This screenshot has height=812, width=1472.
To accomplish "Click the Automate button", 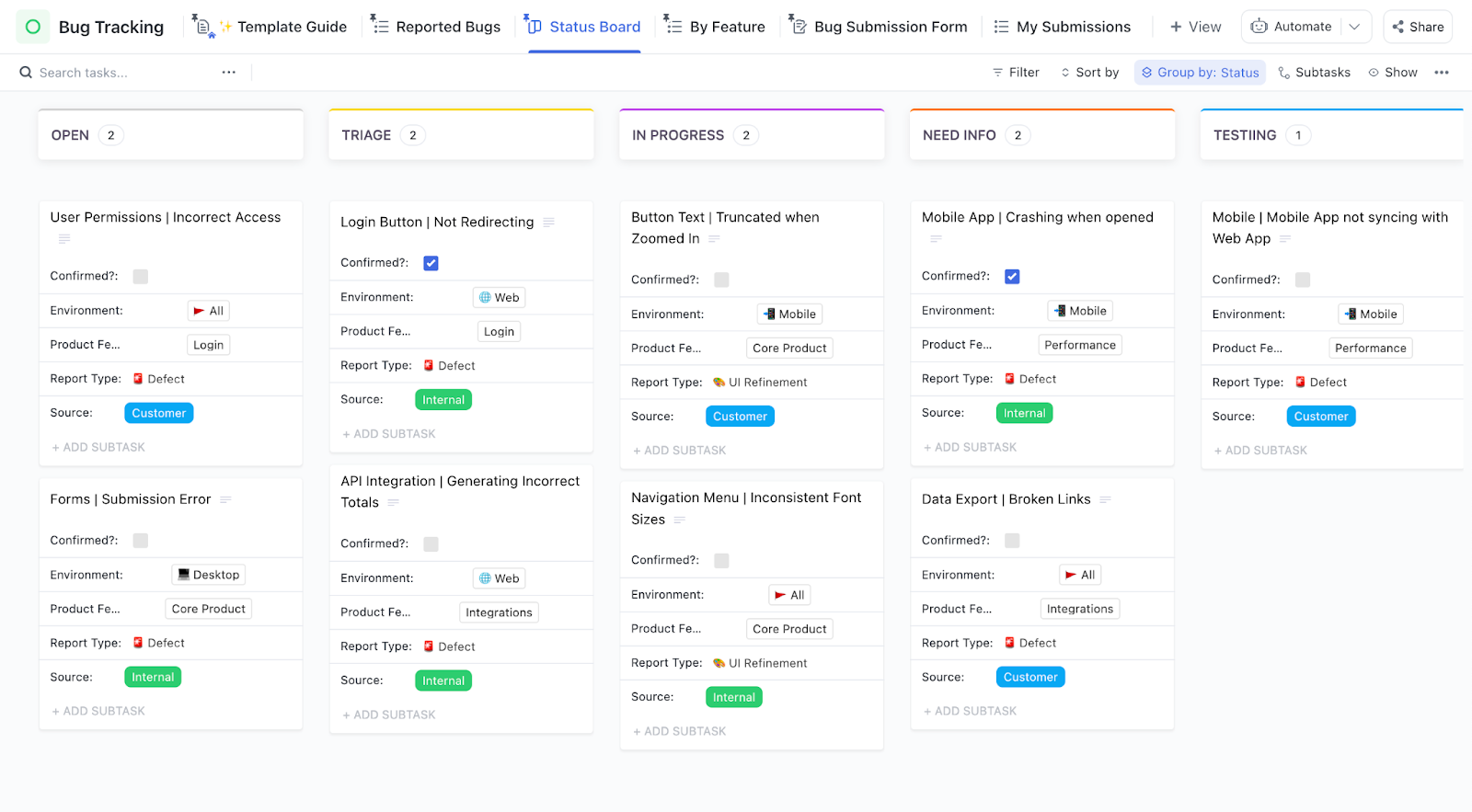I will tap(1293, 27).
